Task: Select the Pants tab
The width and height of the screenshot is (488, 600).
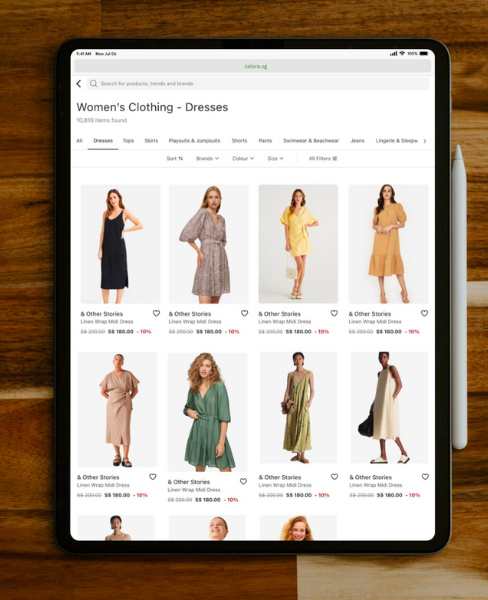Action: point(265,141)
